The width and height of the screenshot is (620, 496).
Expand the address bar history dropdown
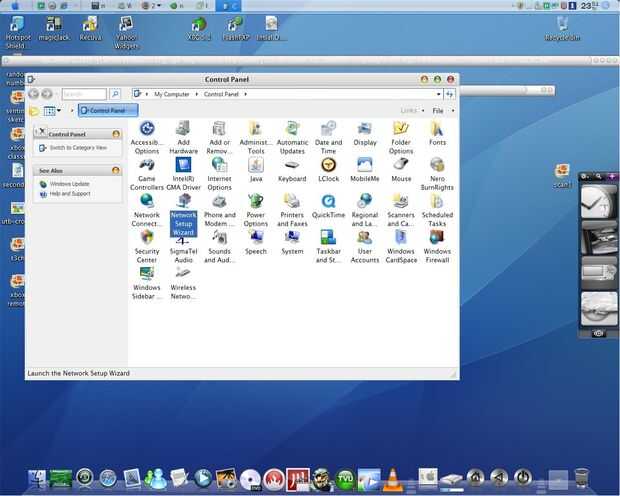tap(439, 94)
